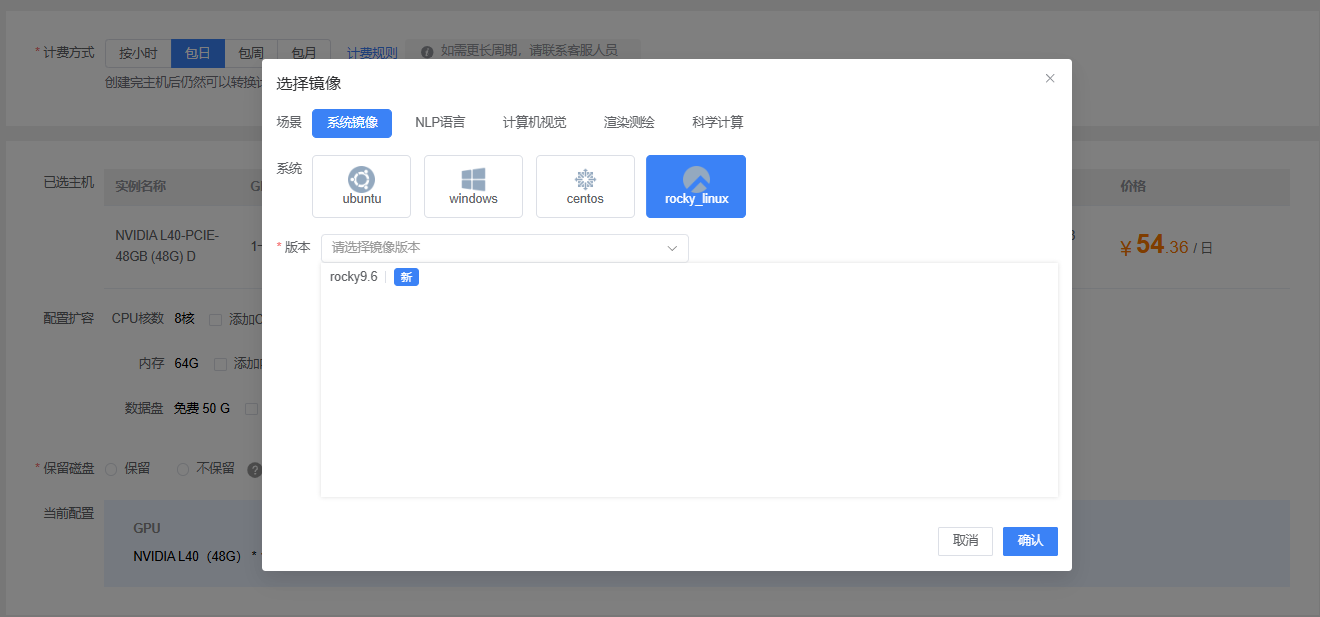This screenshot has height=617, width=1320.
Task: Close the 选择镜像 dialog with X
Action: [x=1050, y=78]
